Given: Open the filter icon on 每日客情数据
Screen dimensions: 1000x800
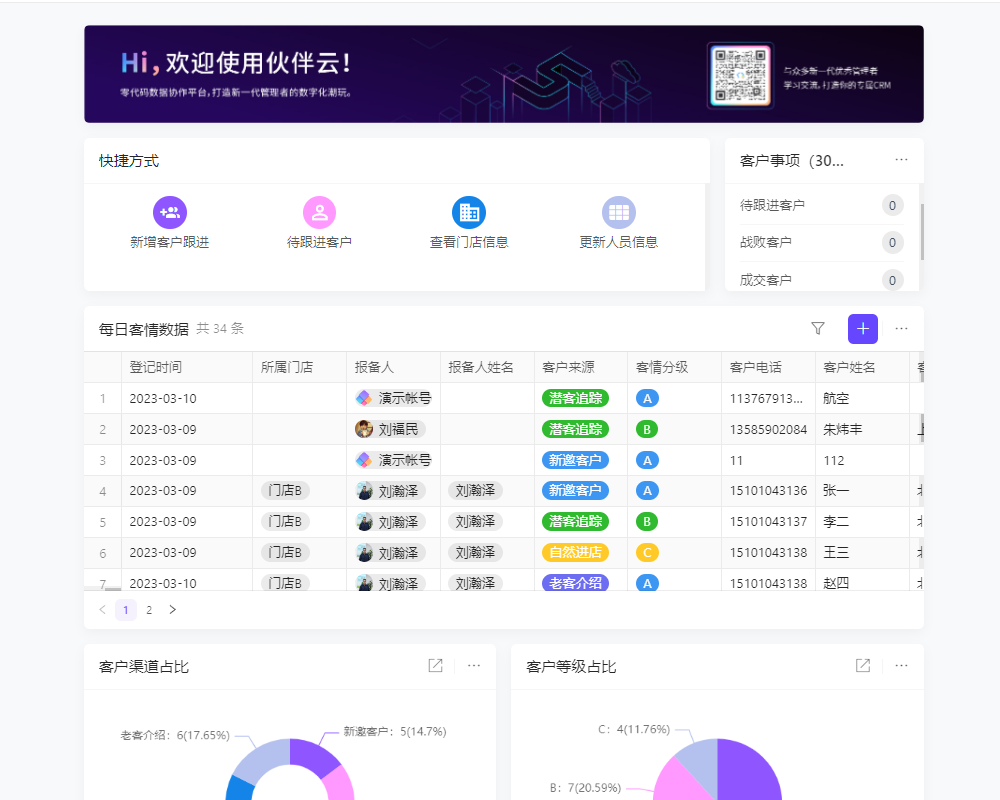Looking at the screenshot, I should pos(817,328).
